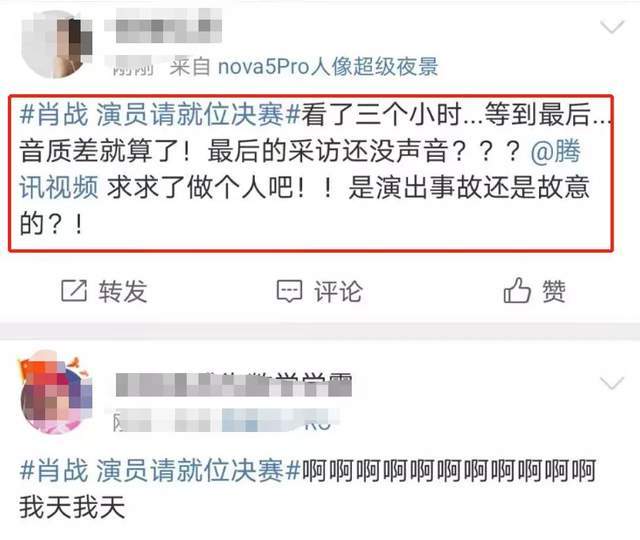This screenshot has width=640, height=540.
Task: Open the second poster's pixelated avatar
Action: pos(56,393)
